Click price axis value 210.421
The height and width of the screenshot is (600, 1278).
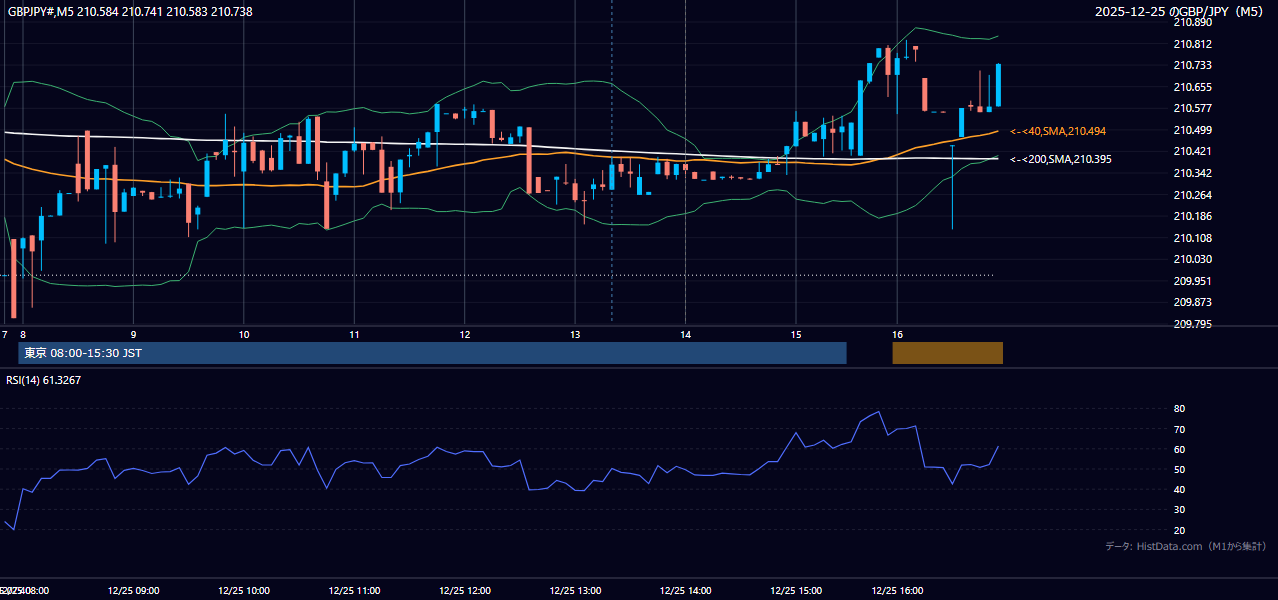[x=1191, y=152]
